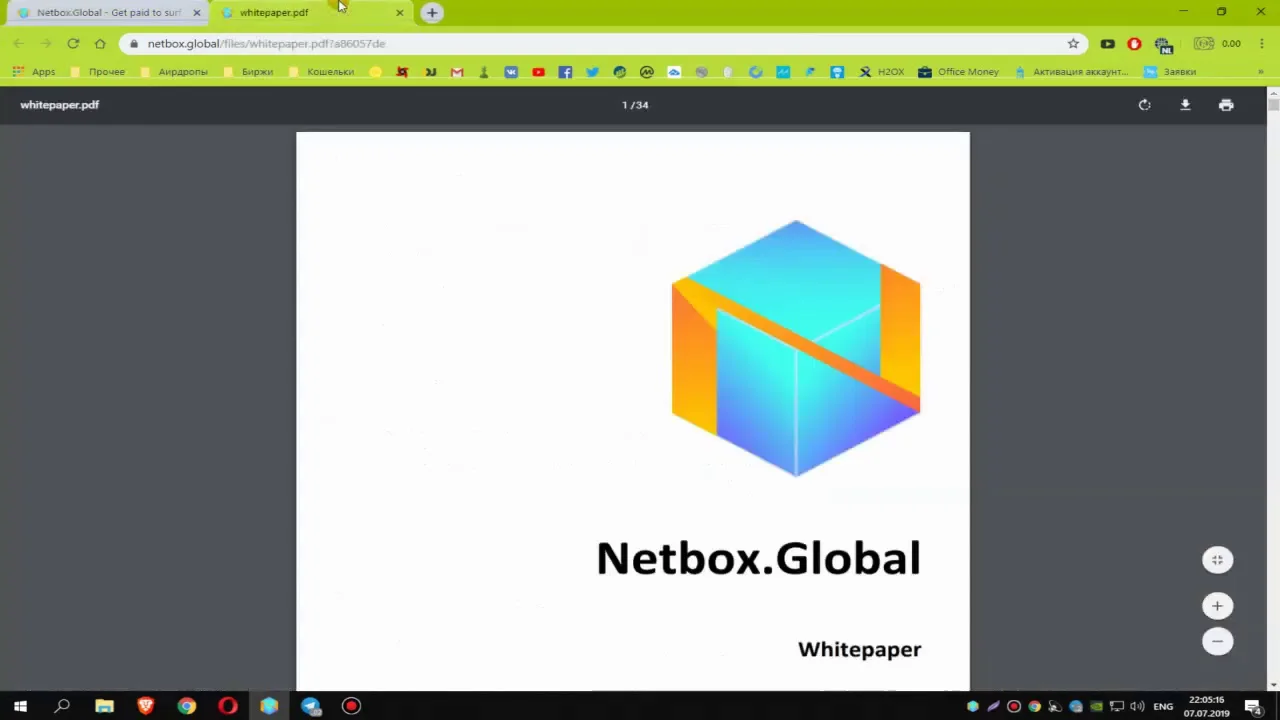Open a new browser tab
This screenshot has height=720, width=1280.
coord(432,13)
